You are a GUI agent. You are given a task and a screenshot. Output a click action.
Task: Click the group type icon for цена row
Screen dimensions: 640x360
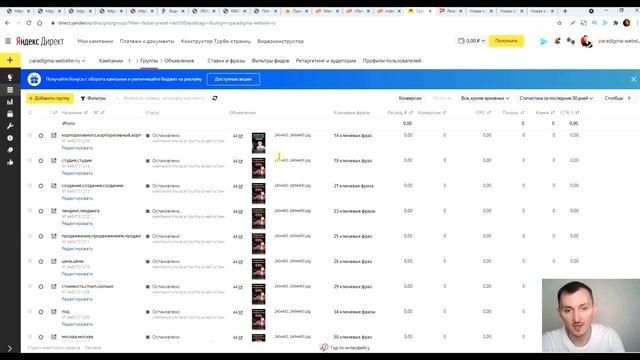point(53,261)
